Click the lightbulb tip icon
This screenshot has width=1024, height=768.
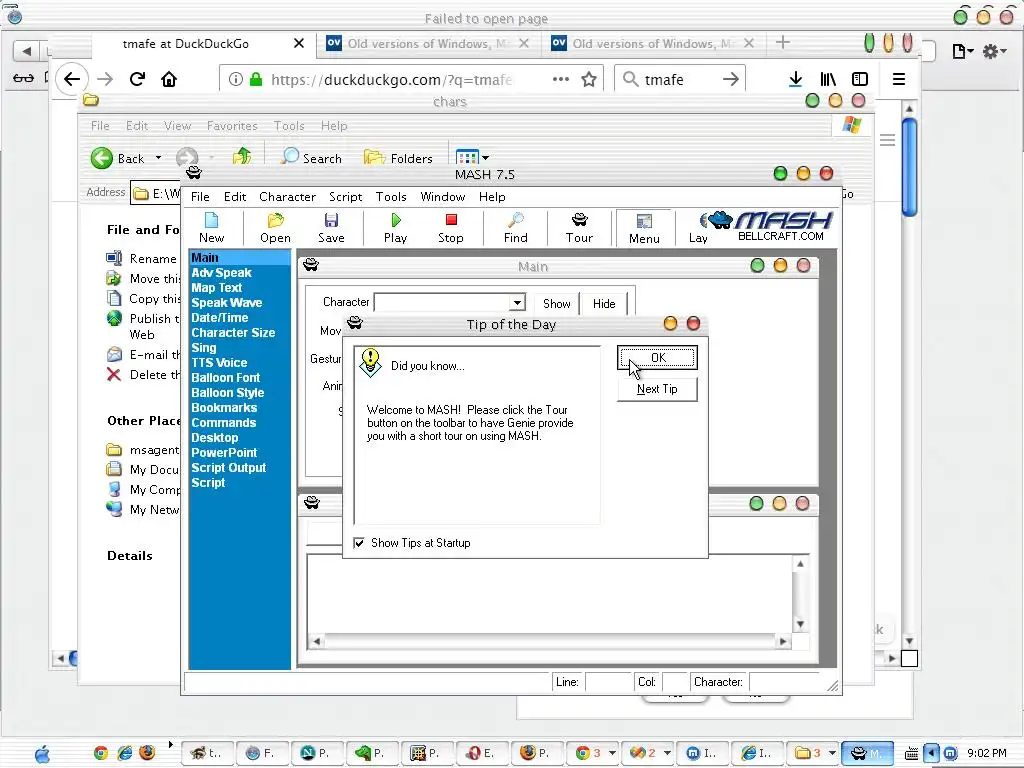point(370,363)
